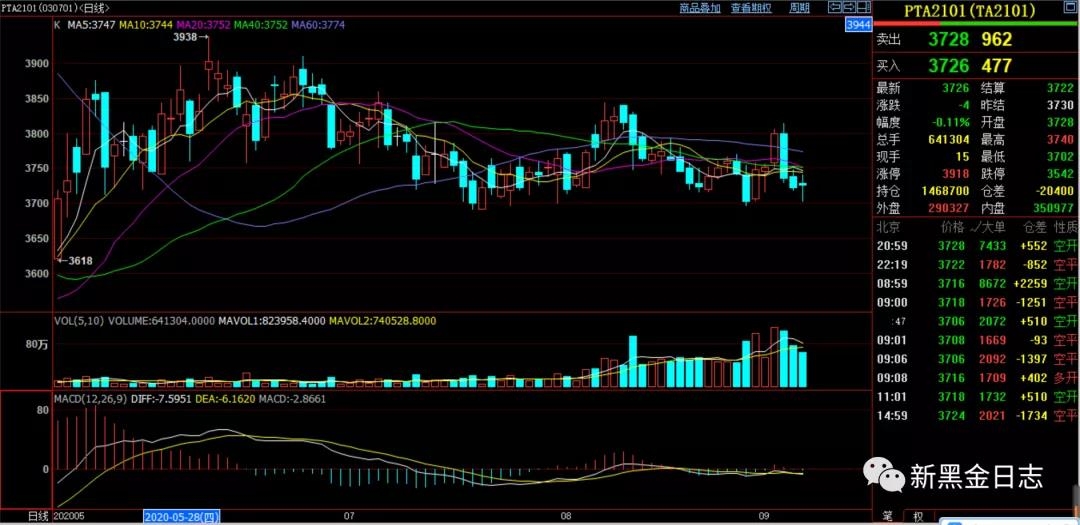Viewport: 1080px width, 525px height.
Task: Select the 2020-05-28(四) date marker
Action: tap(180, 516)
